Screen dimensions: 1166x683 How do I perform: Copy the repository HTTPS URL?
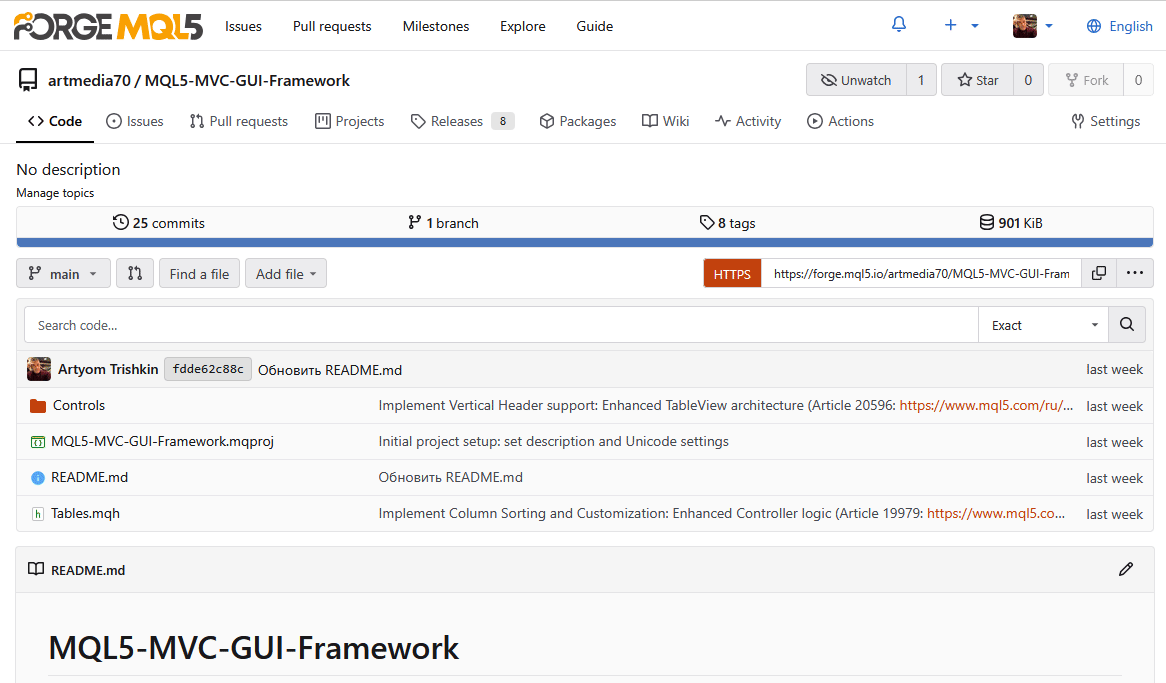[1098, 273]
